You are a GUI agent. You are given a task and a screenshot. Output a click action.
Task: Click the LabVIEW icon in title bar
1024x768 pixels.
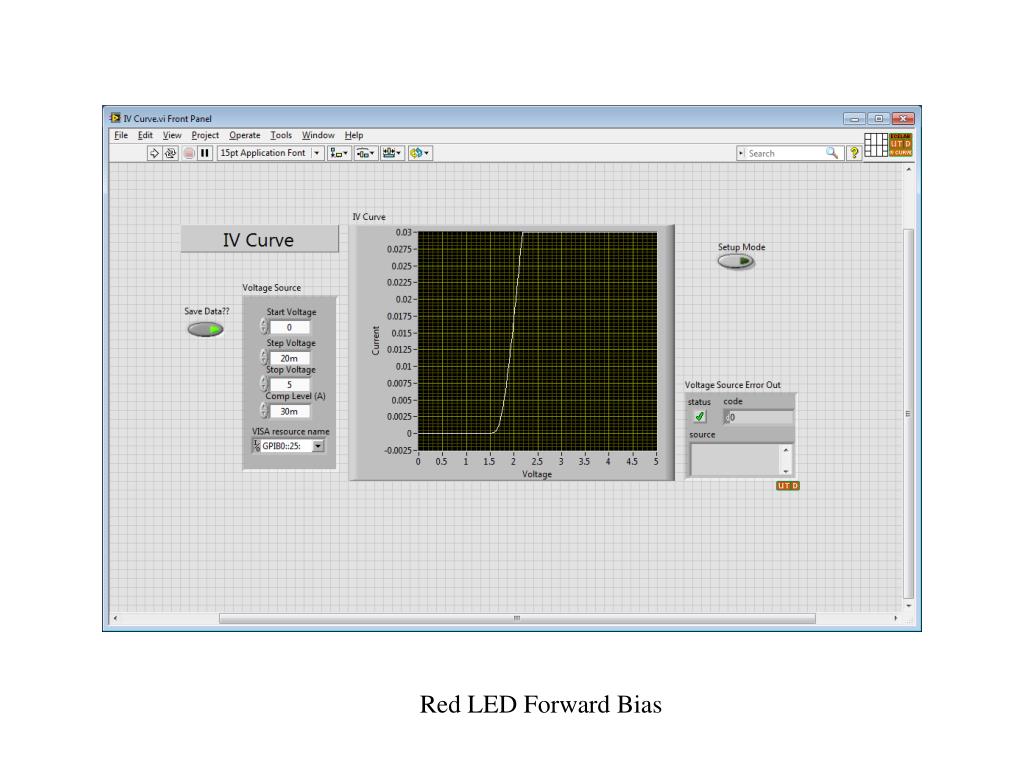pyautogui.click(x=116, y=118)
